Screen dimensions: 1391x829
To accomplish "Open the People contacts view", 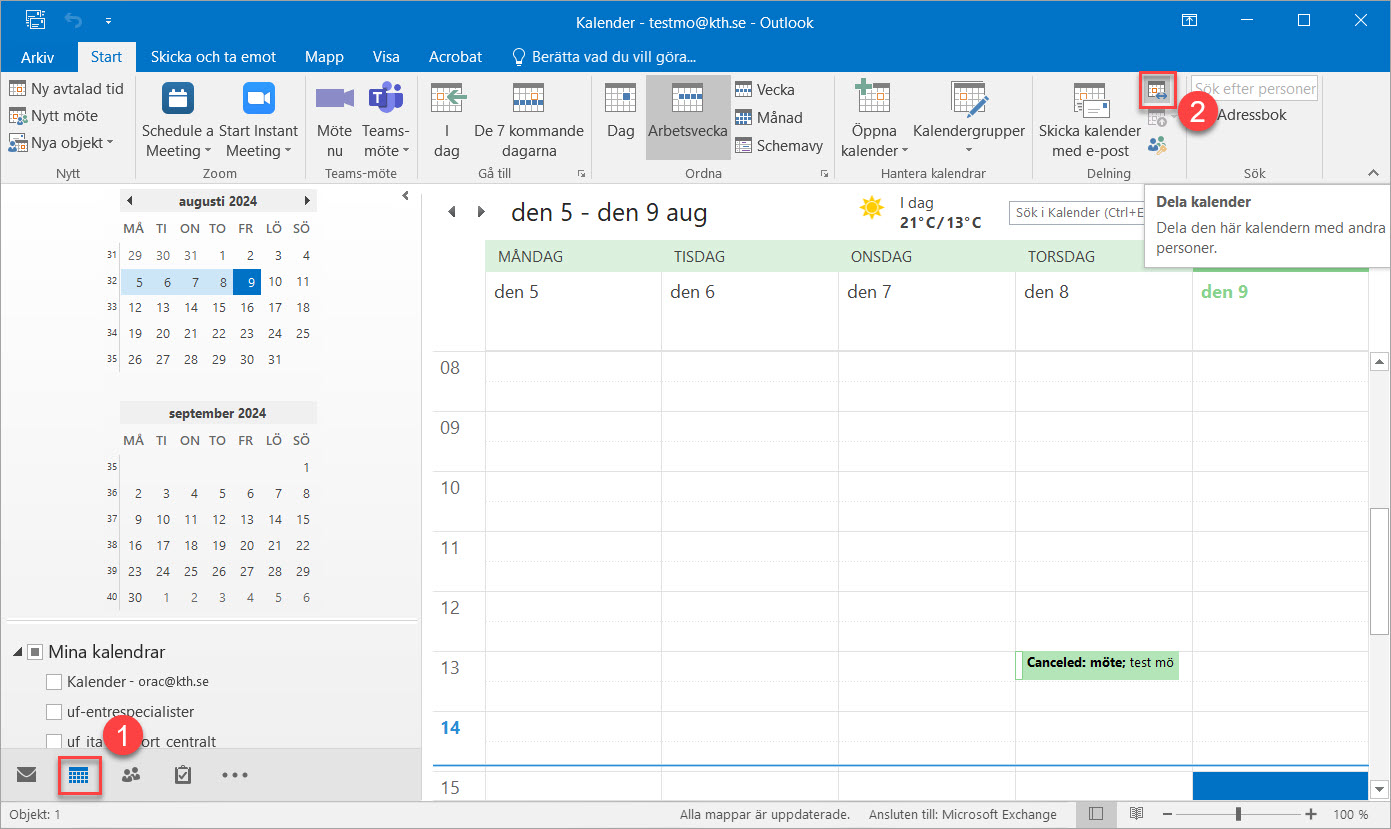I will point(131,775).
